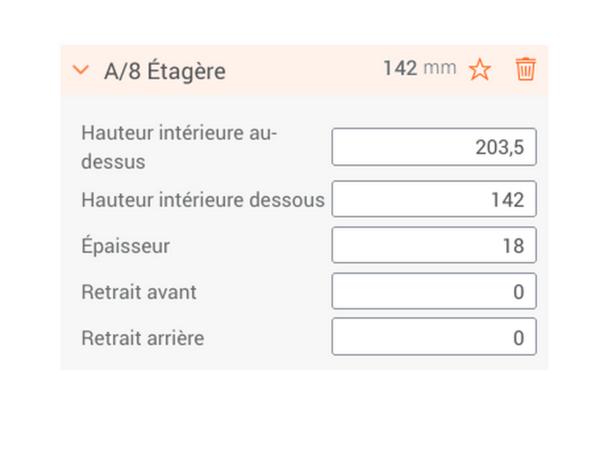
Task: Place cursor on the 18 thickness value
Action: [x=513, y=245]
